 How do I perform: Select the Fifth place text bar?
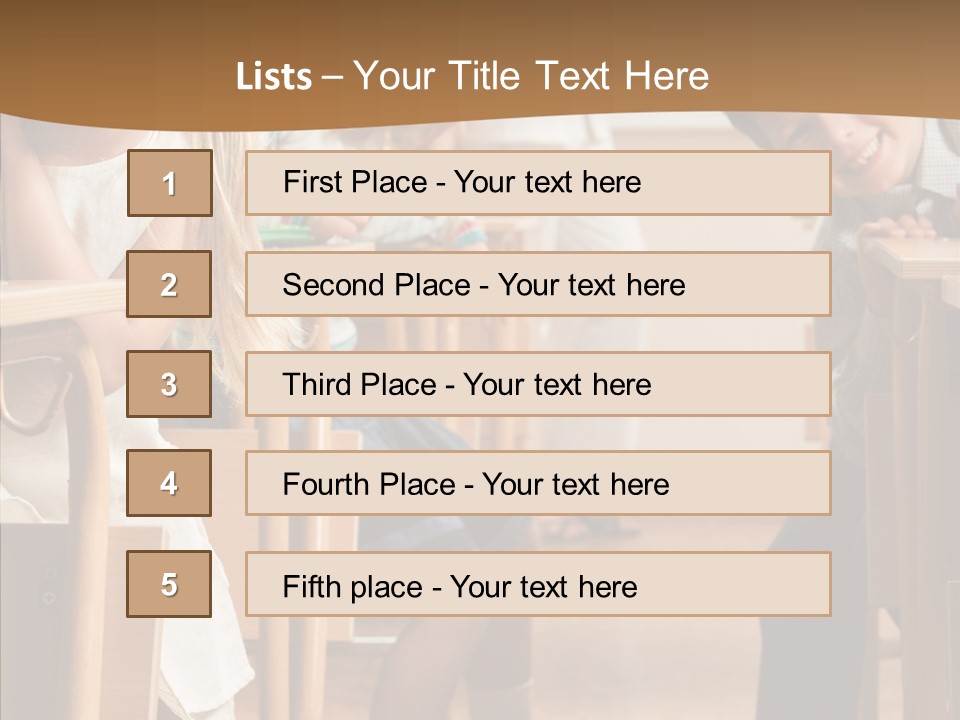(x=538, y=584)
